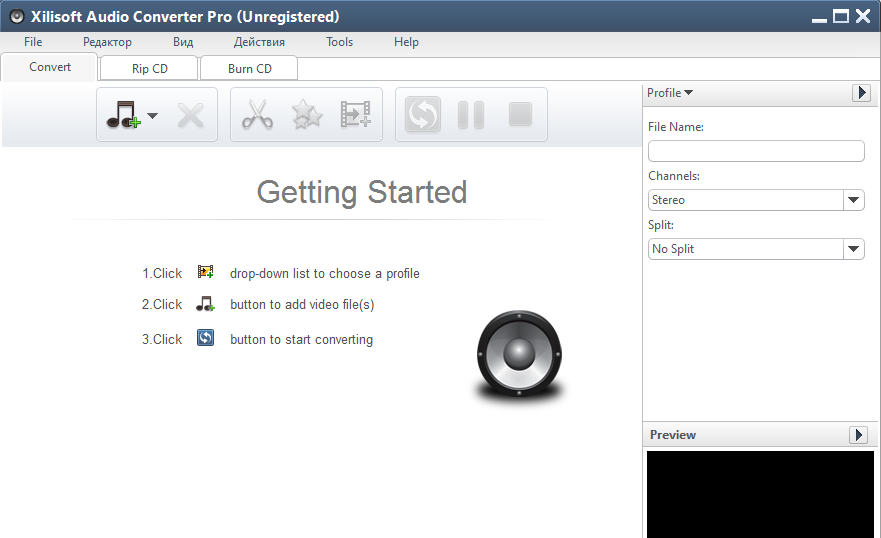The height and width of the screenshot is (538, 881).
Task: Click the music note icon in step 2
Action: point(205,304)
